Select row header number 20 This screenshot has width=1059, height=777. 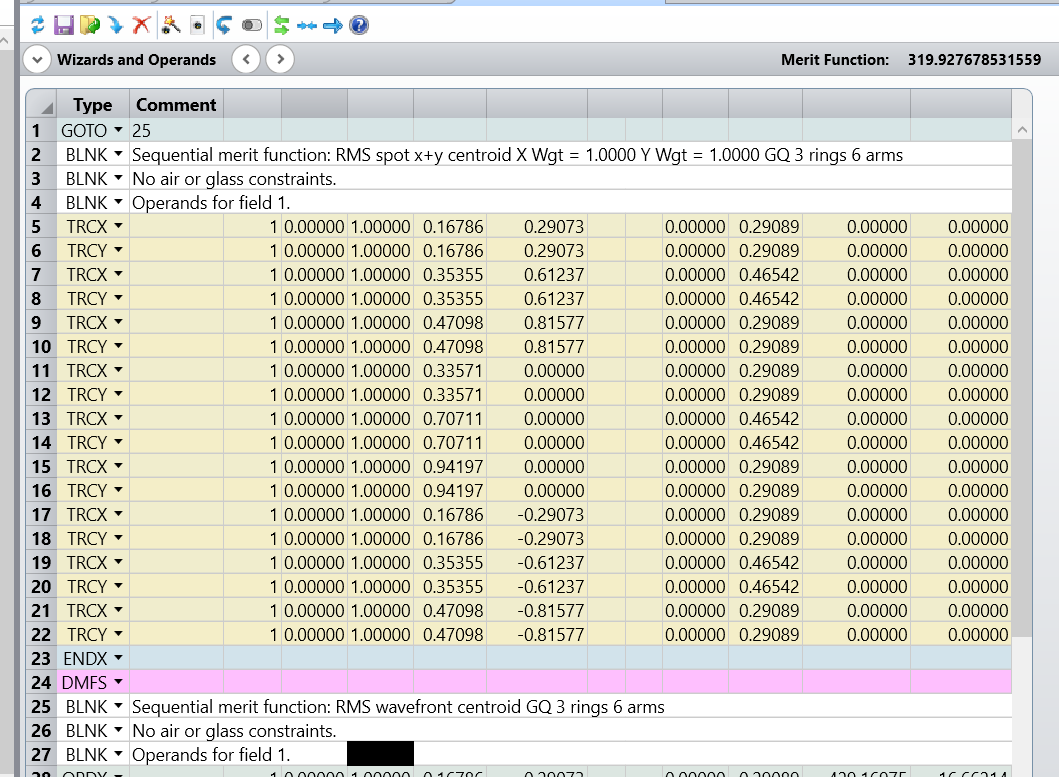pos(41,586)
